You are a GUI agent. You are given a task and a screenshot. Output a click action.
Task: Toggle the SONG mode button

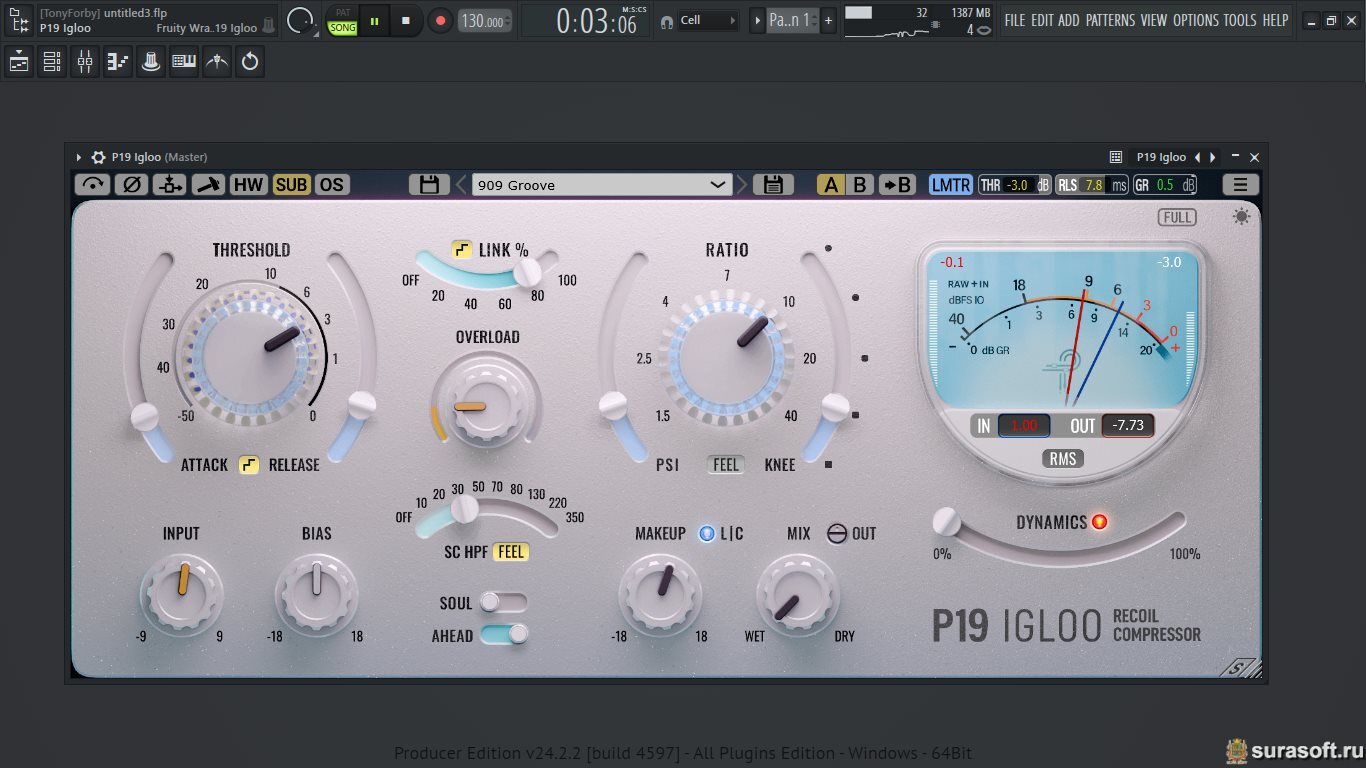pyautogui.click(x=343, y=27)
